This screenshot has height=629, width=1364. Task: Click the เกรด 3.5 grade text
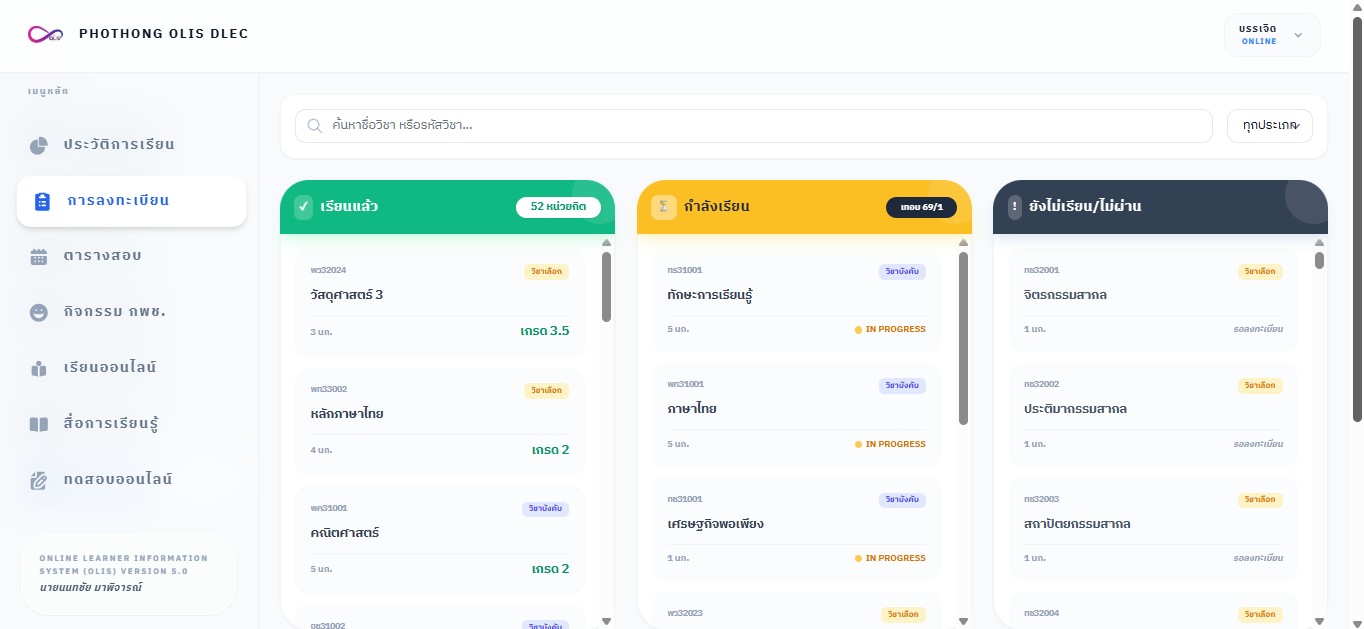[x=545, y=331]
